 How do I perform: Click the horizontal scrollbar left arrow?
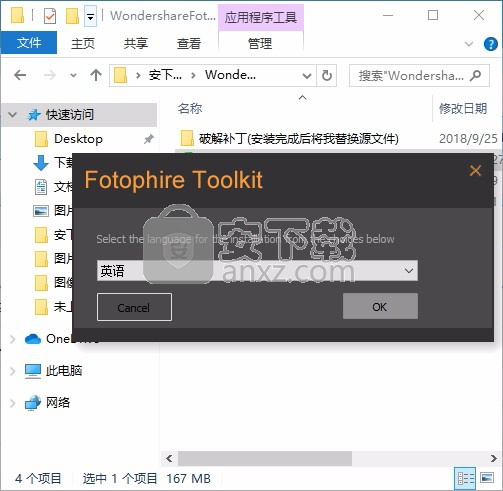pos(169,459)
